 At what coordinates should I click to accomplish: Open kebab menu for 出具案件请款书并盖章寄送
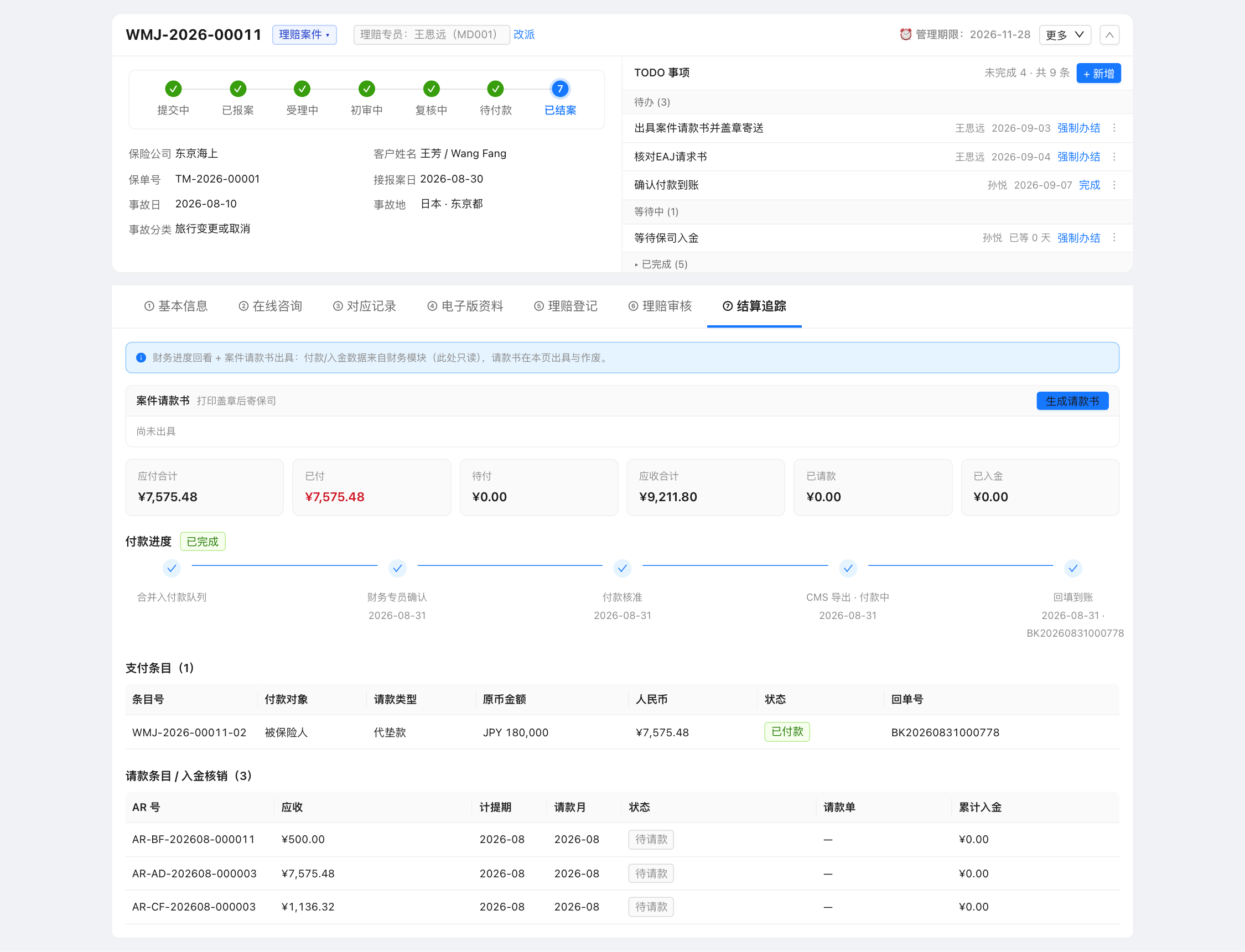pyautogui.click(x=1114, y=128)
